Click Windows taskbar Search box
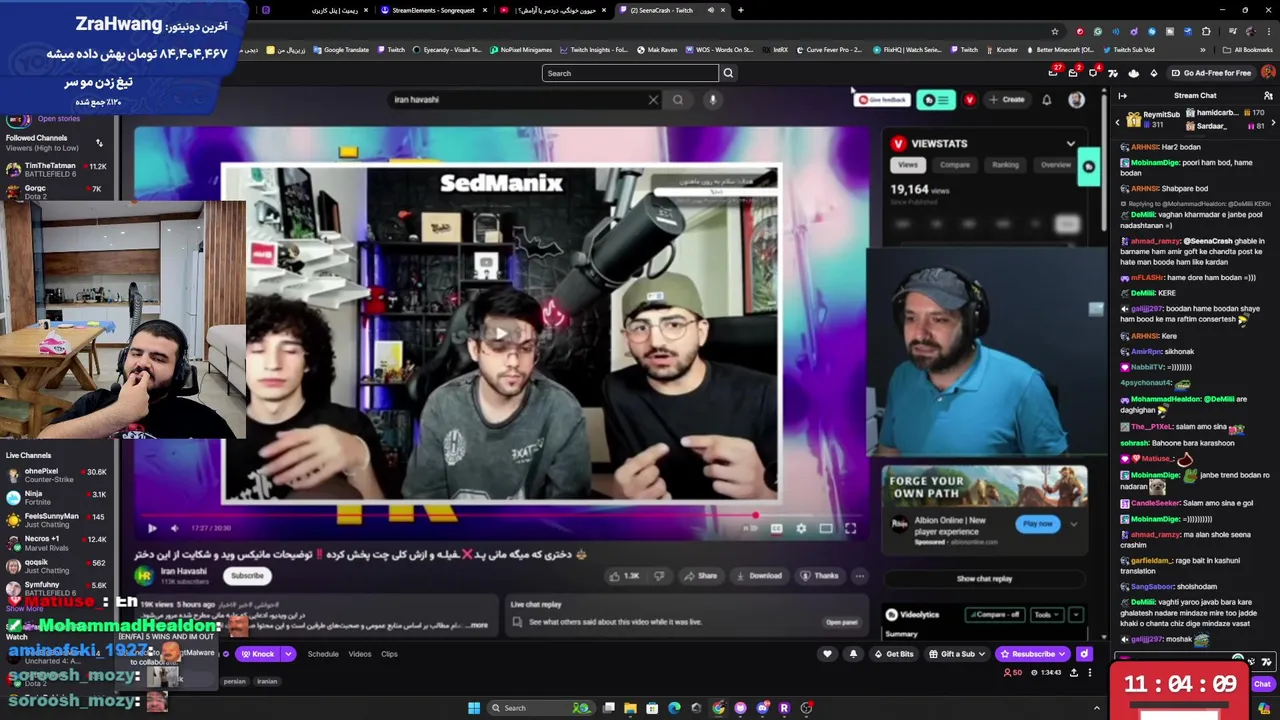This screenshot has width=1280, height=720. click(x=540, y=708)
